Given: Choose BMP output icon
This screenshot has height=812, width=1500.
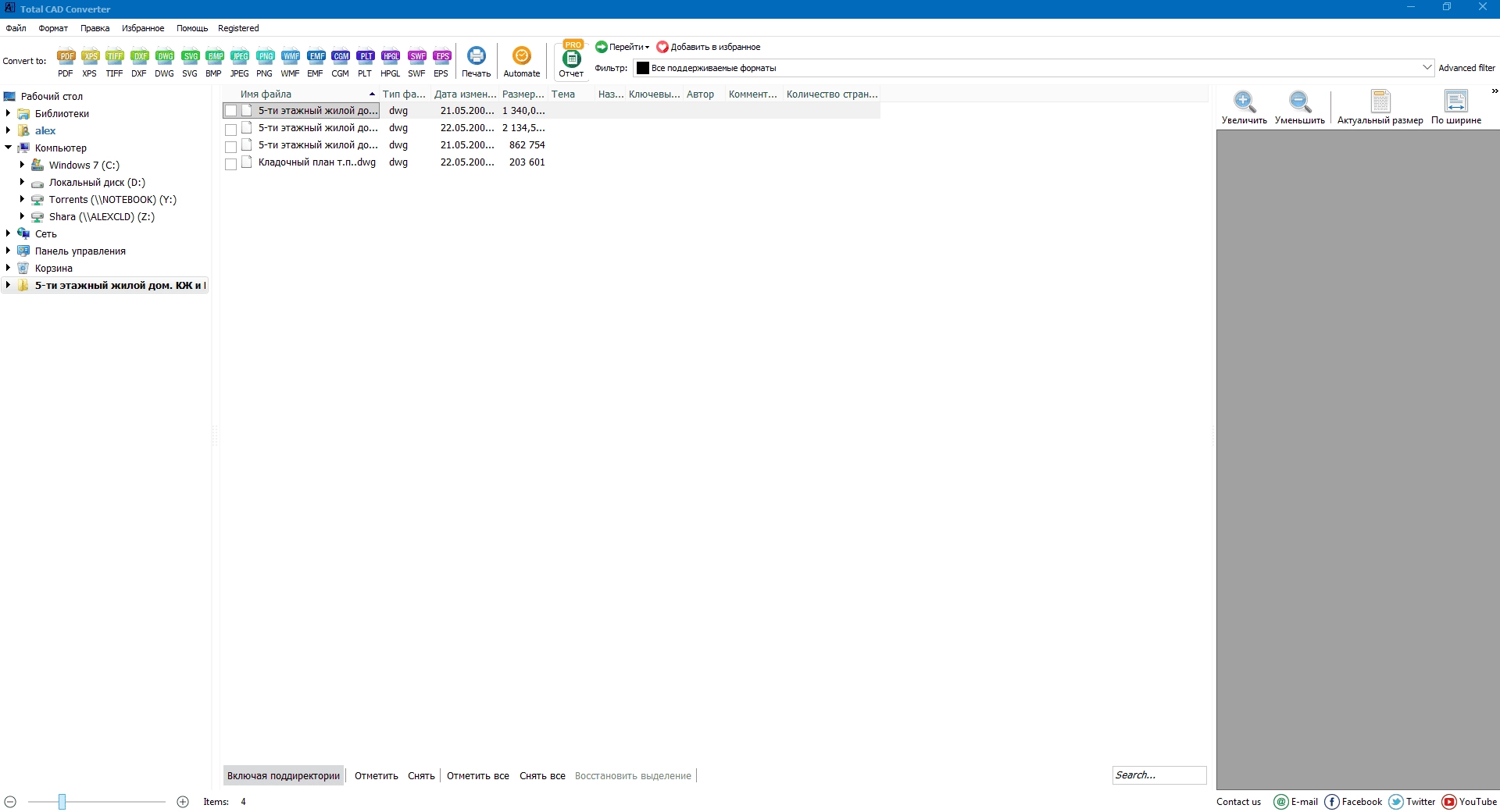Looking at the screenshot, I should point(214,62).
